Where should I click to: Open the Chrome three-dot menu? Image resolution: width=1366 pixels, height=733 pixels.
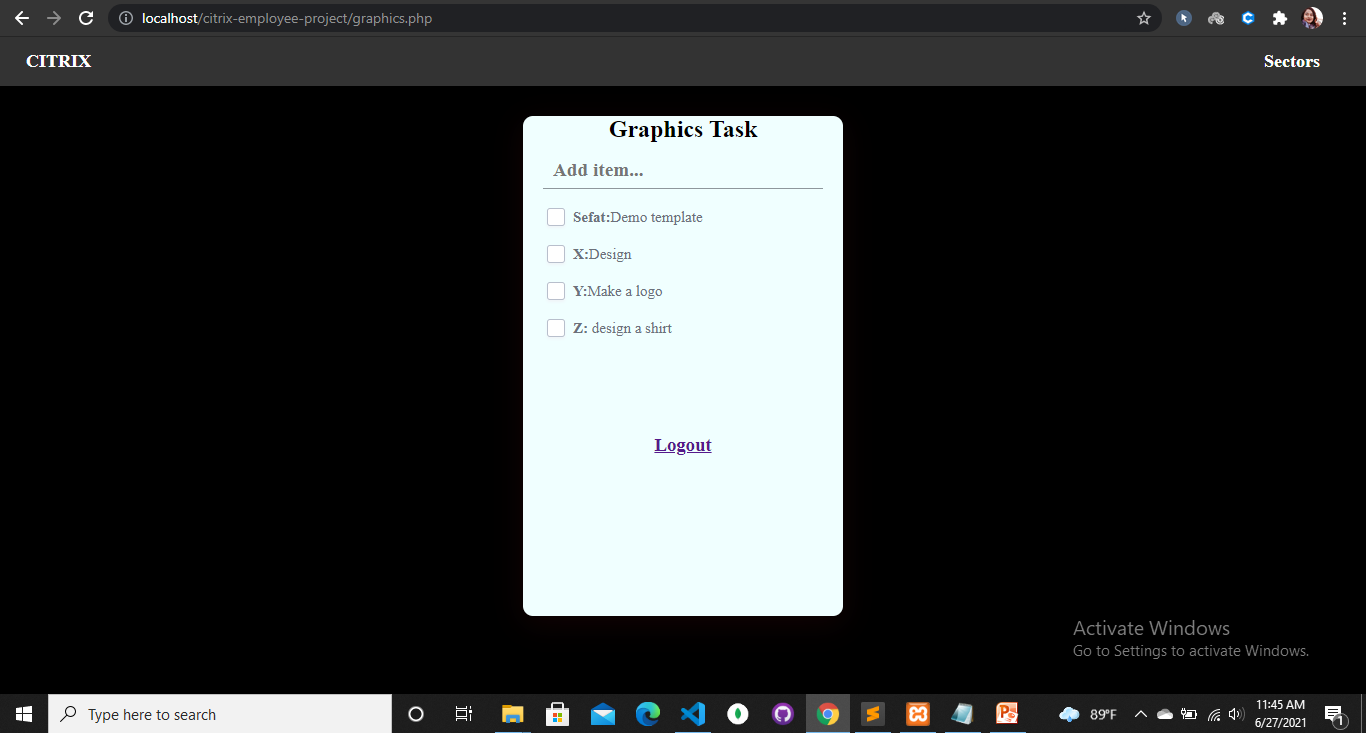click(x=1343, y=17)
